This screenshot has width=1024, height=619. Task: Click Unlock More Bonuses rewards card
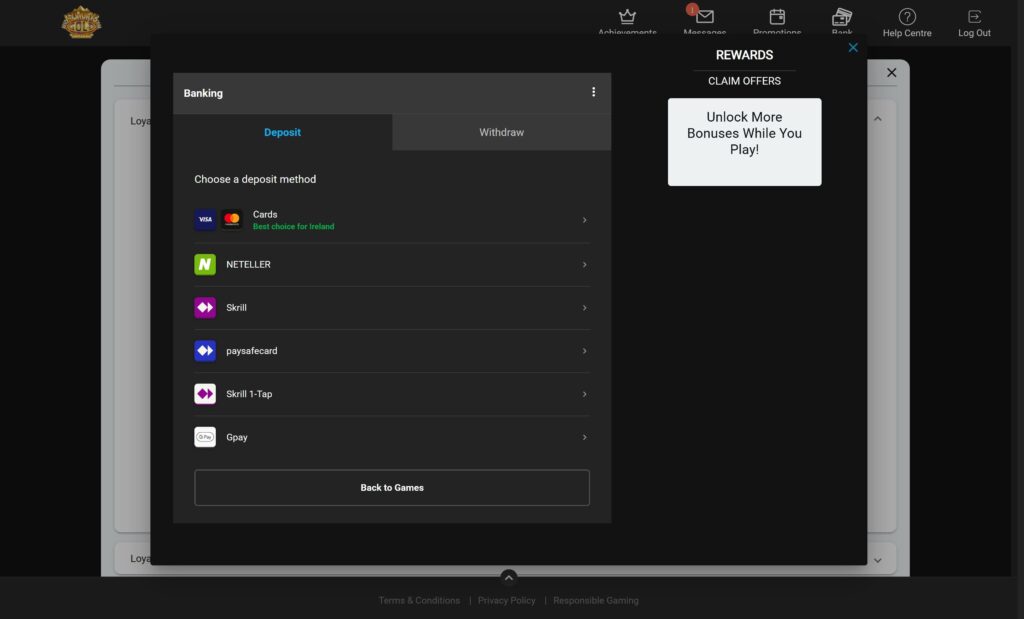744,141
